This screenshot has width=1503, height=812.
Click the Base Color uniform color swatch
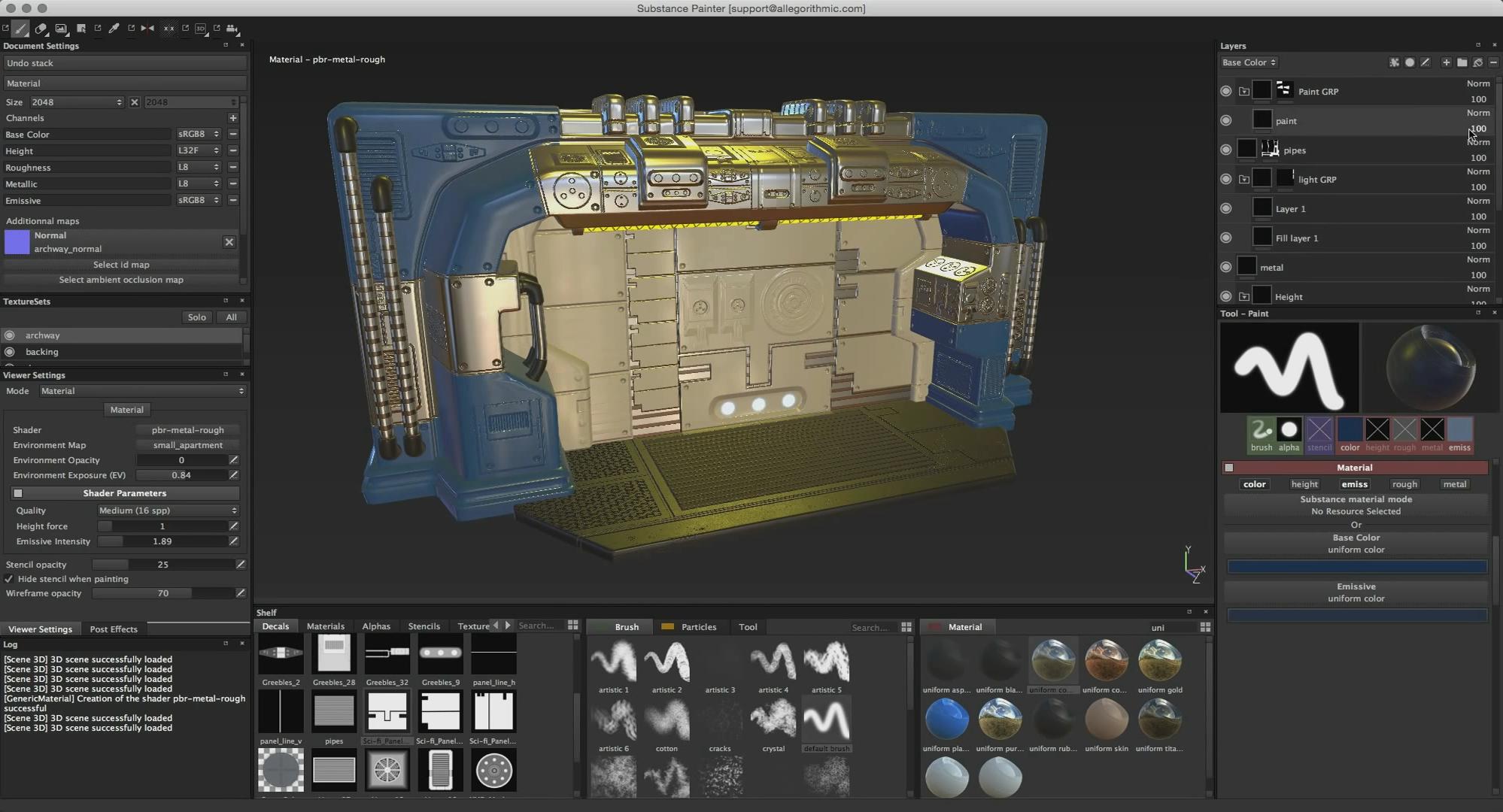click(1356, 566)
